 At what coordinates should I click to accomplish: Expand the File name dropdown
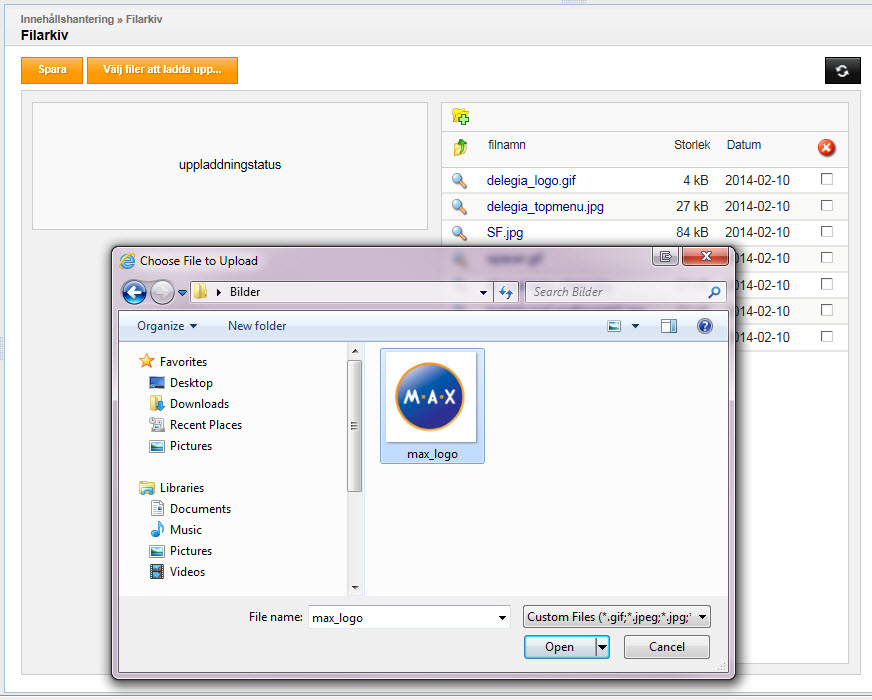click(x=502, y=618)
